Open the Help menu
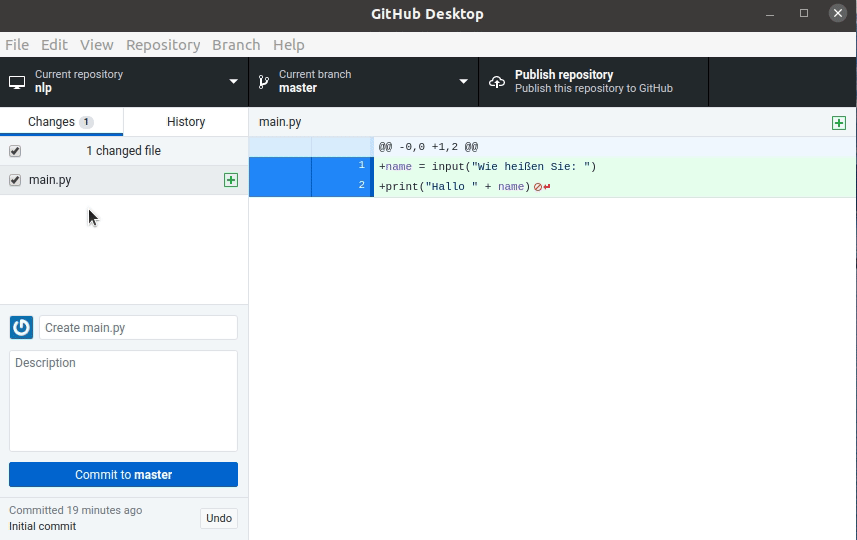This screenshot has height=540, width=857. pyautogui.click(x=289, y=45)
